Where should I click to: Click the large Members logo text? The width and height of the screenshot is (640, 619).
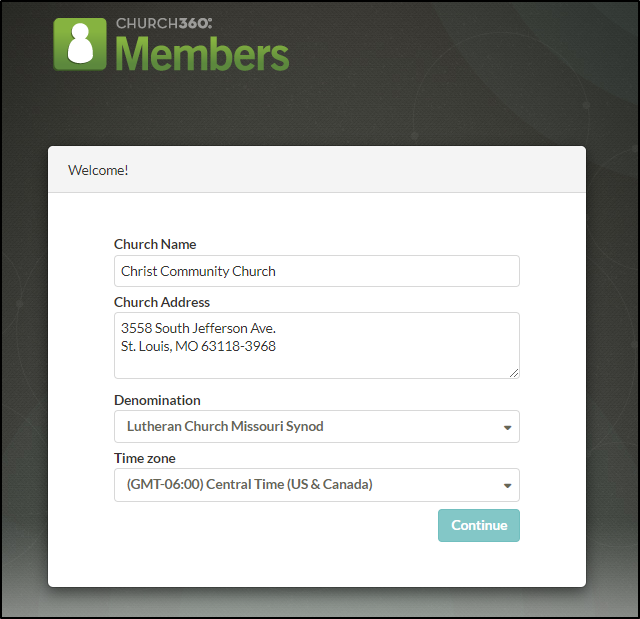coord(203,55)
